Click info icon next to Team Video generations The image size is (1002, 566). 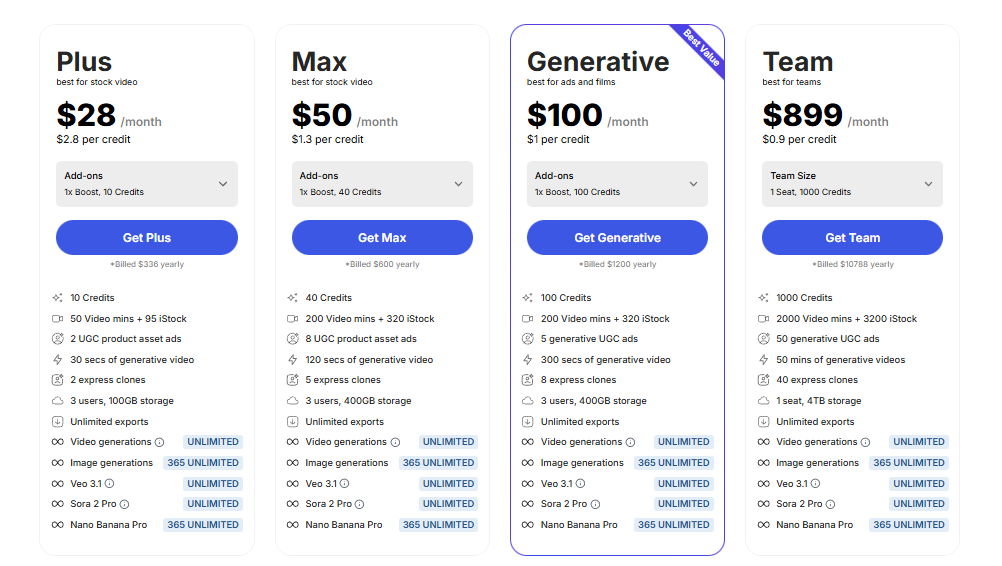(865, 442)
